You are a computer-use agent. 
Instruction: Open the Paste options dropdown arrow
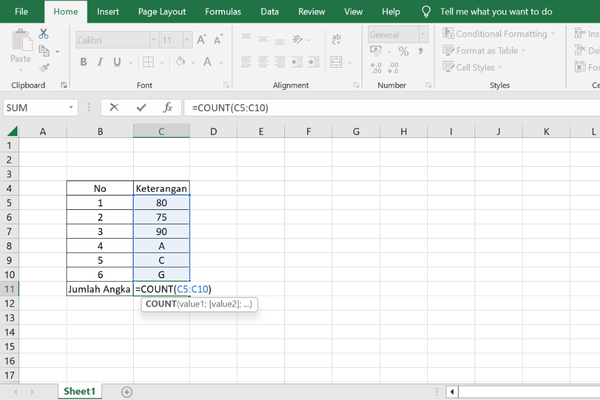21,70
